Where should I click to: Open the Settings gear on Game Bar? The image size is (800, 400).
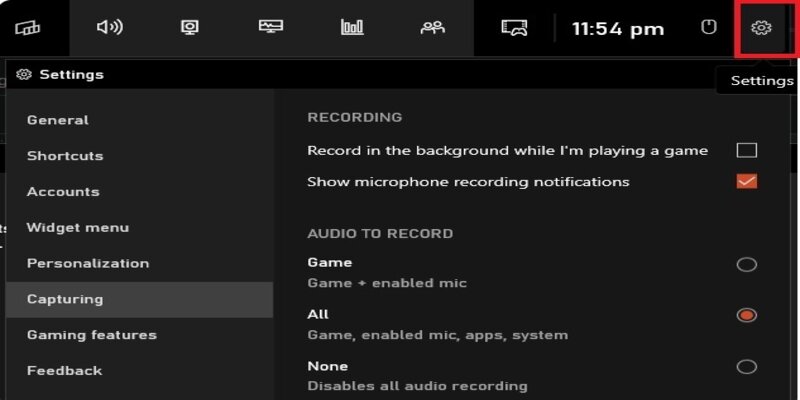tap(761, 28)
